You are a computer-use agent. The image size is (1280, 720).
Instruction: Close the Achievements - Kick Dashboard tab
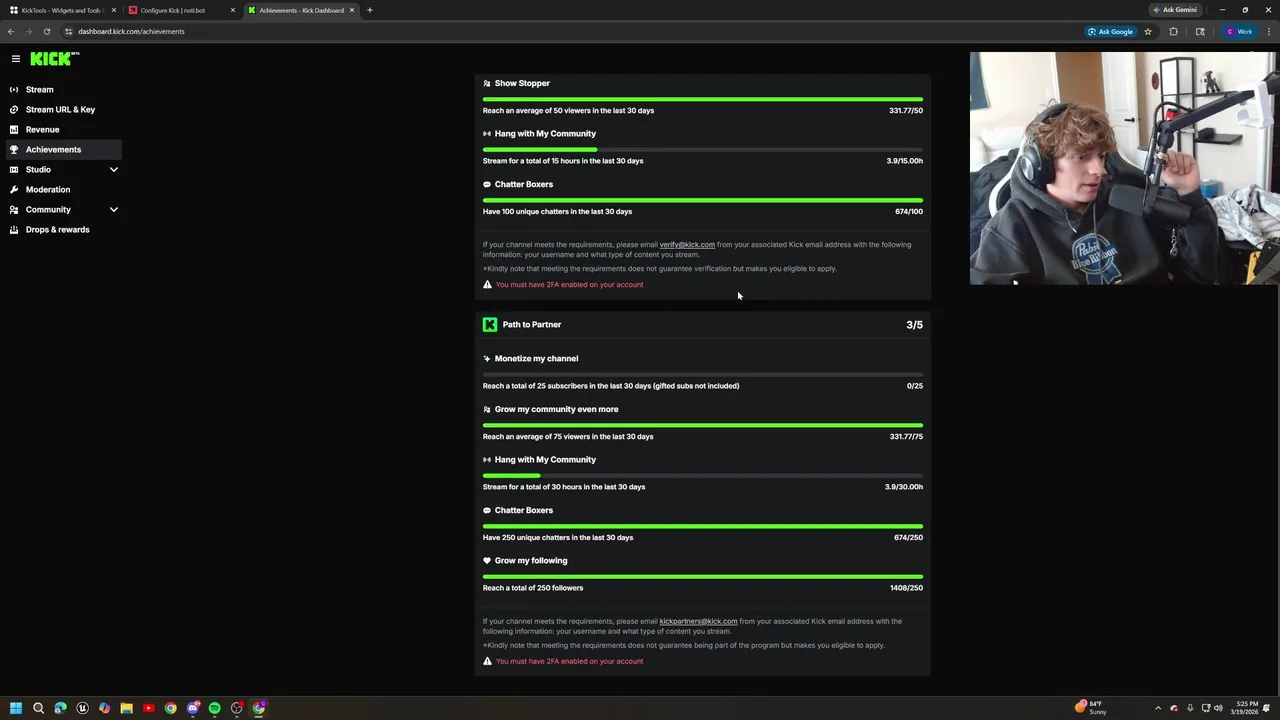pyautogui.click(x=352, y=10)
